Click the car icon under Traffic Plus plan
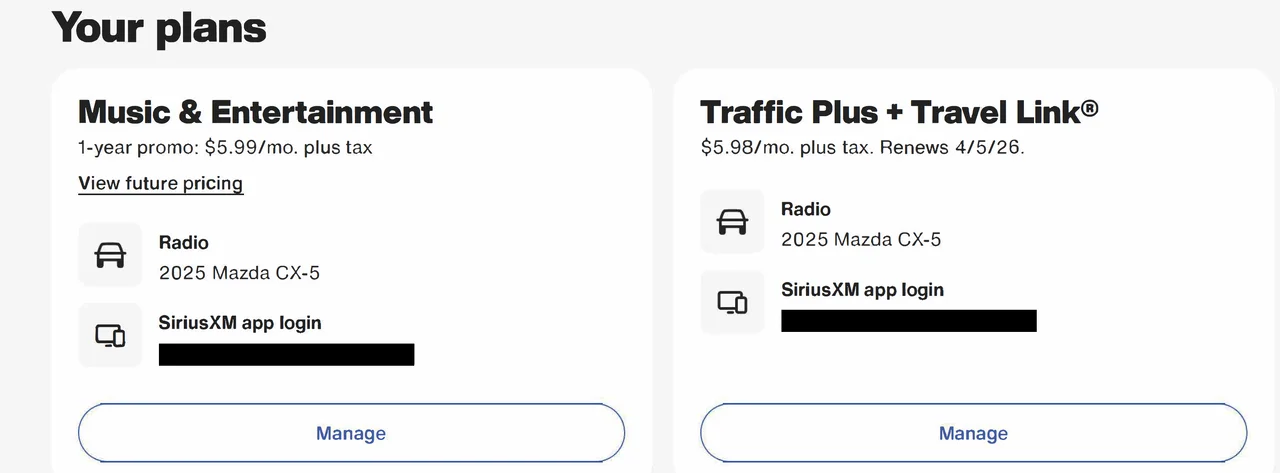This screenshot has height=473, width=1280. tap(732, 222)
